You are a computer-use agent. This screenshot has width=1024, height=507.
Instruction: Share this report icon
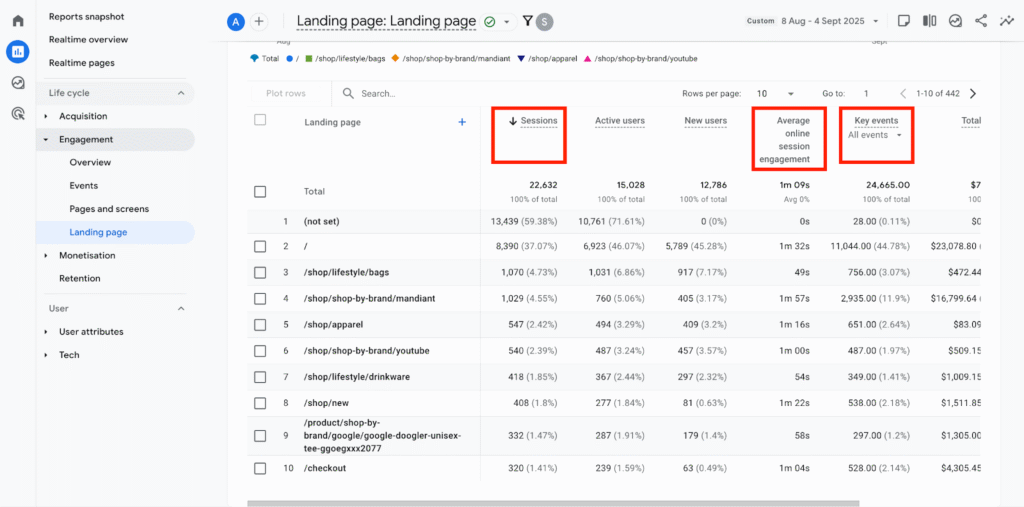981,21
